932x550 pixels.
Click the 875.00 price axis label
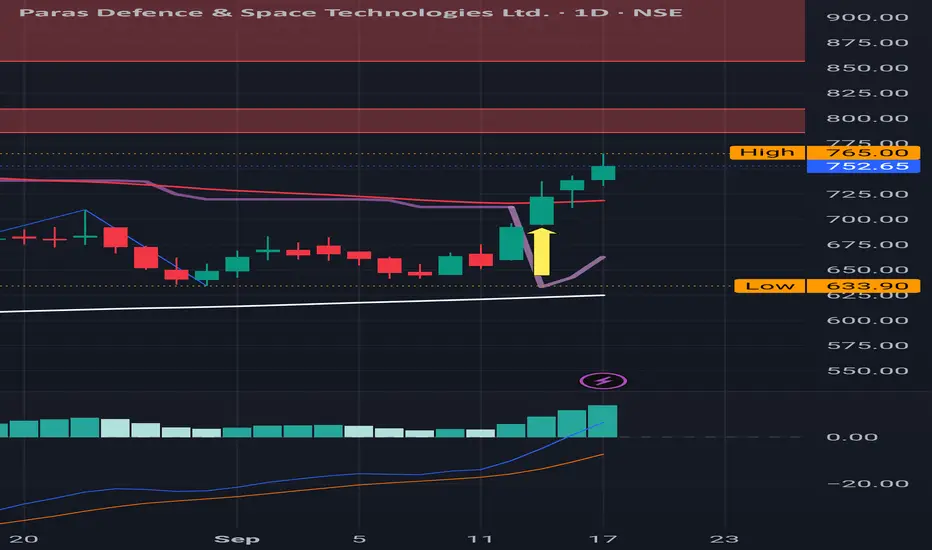click(867, 43)
